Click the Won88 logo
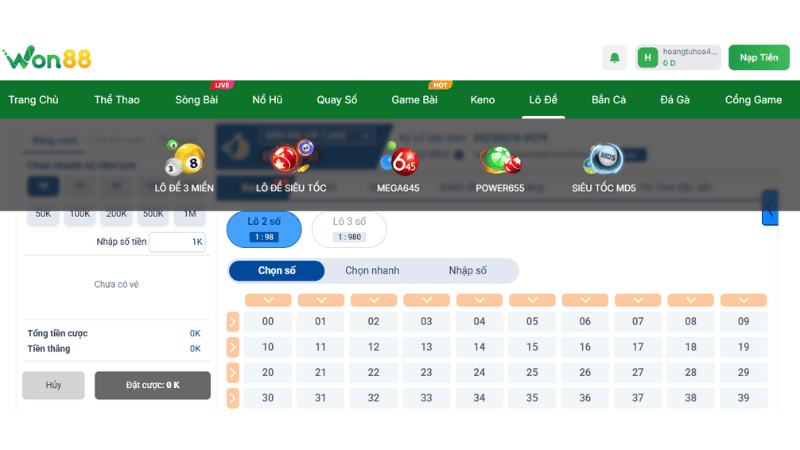Screen dimensions: 800x450 (x=47, y=57)
